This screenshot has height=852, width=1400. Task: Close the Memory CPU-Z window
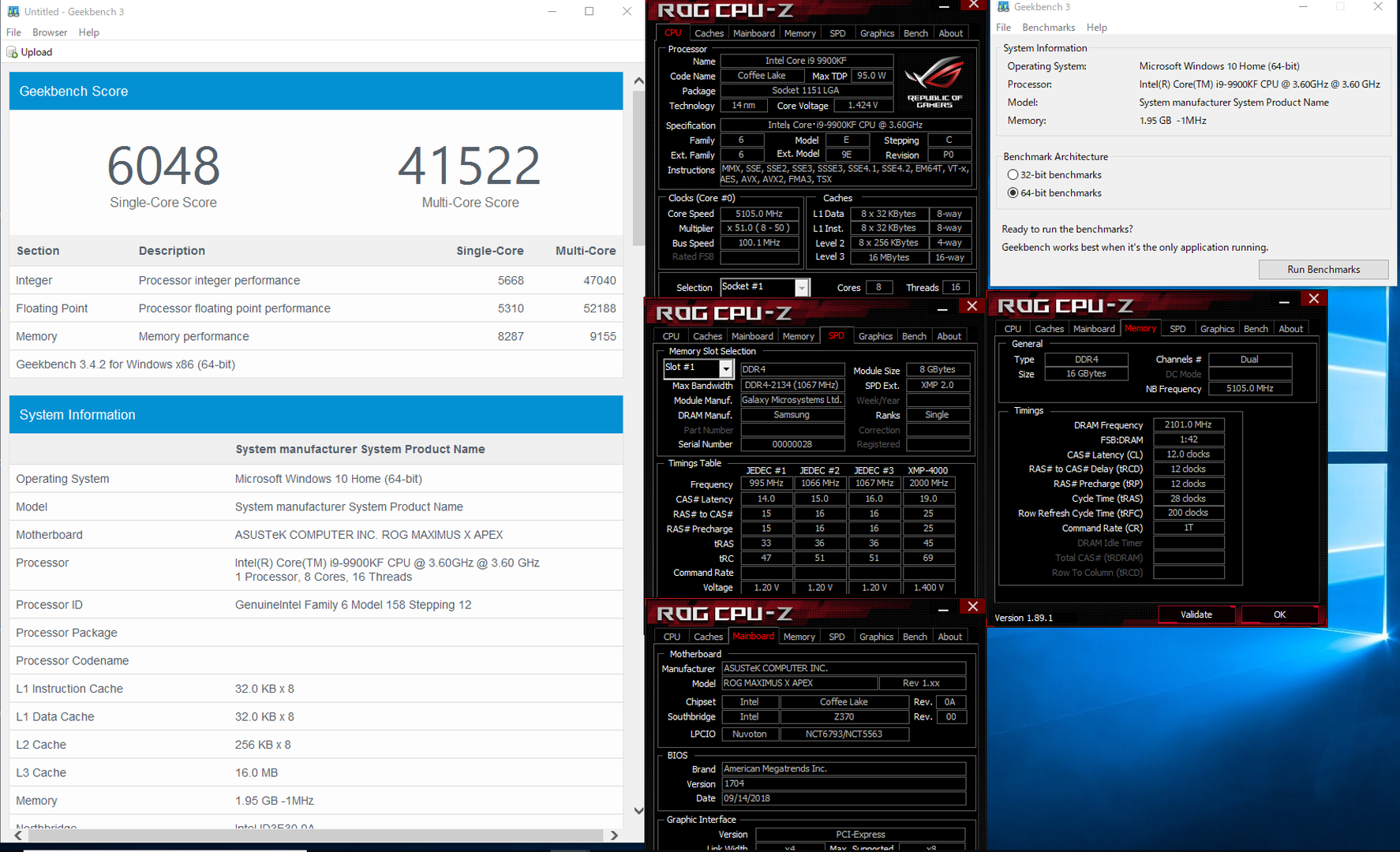click(1313, 299)
